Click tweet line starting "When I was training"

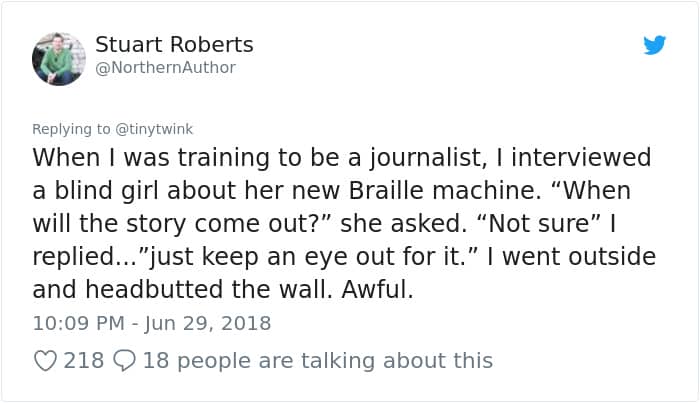(x=342, y=158)
